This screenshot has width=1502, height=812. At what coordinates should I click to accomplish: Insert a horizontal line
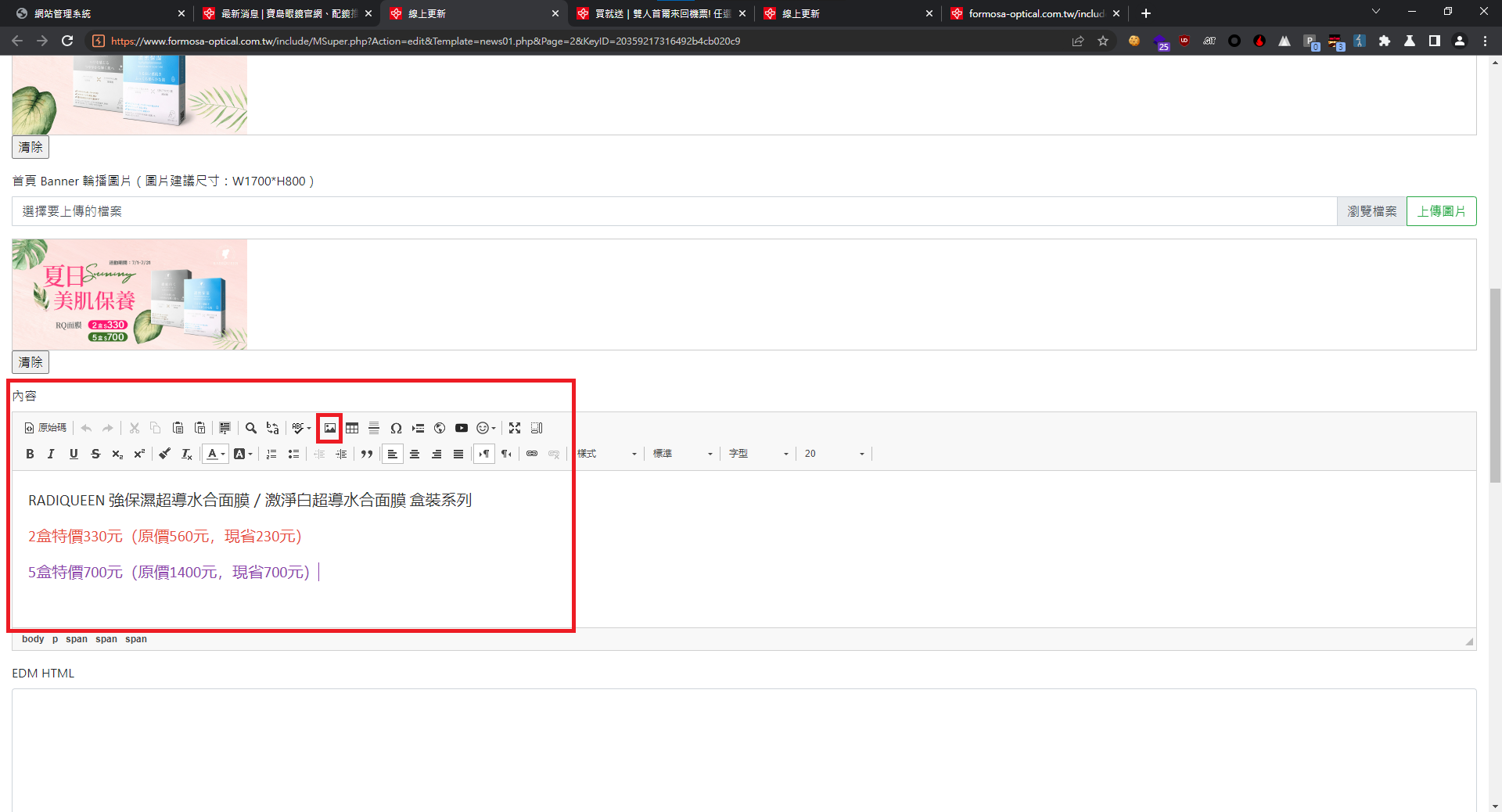[374, 428]
